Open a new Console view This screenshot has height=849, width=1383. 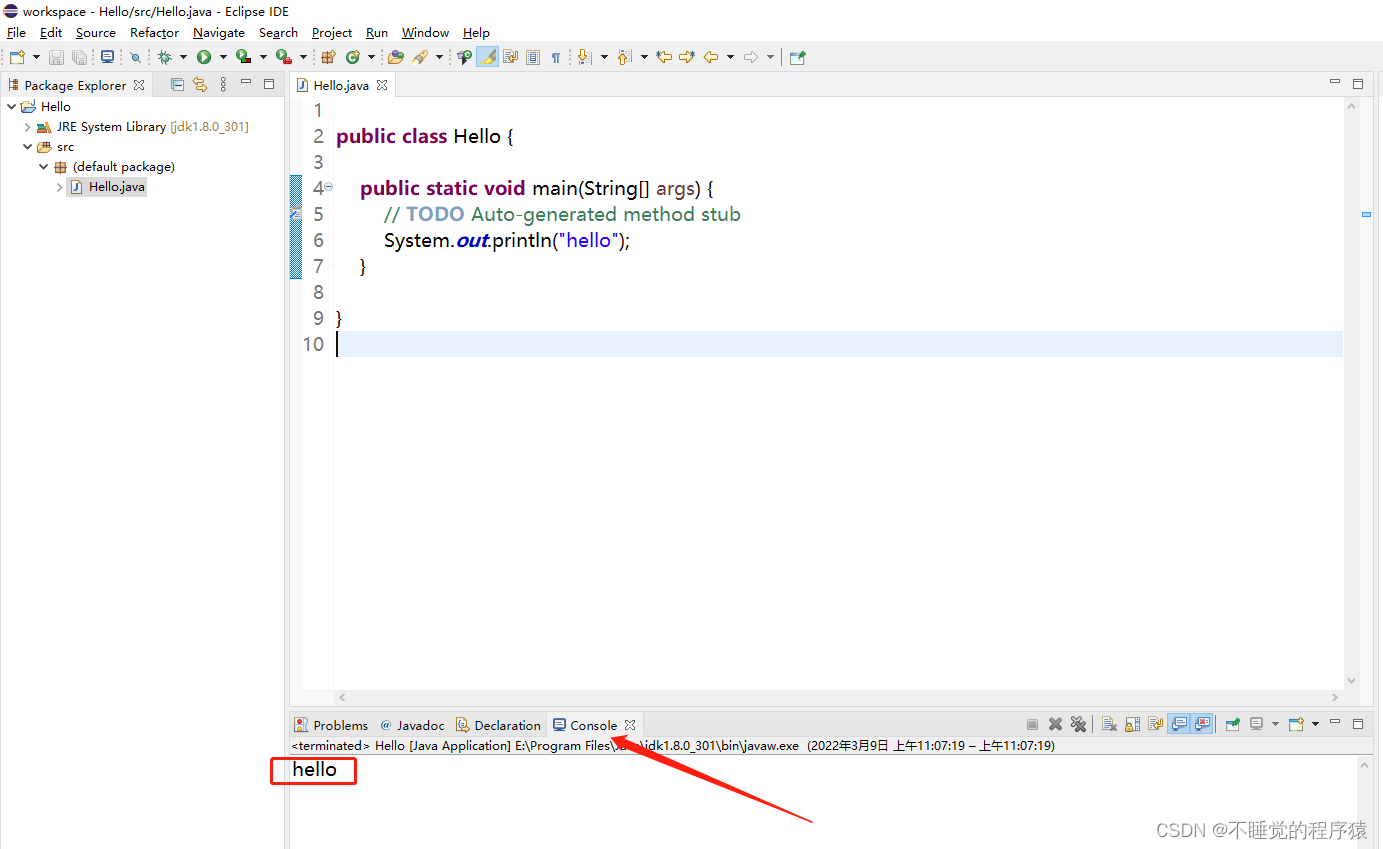1294,724
